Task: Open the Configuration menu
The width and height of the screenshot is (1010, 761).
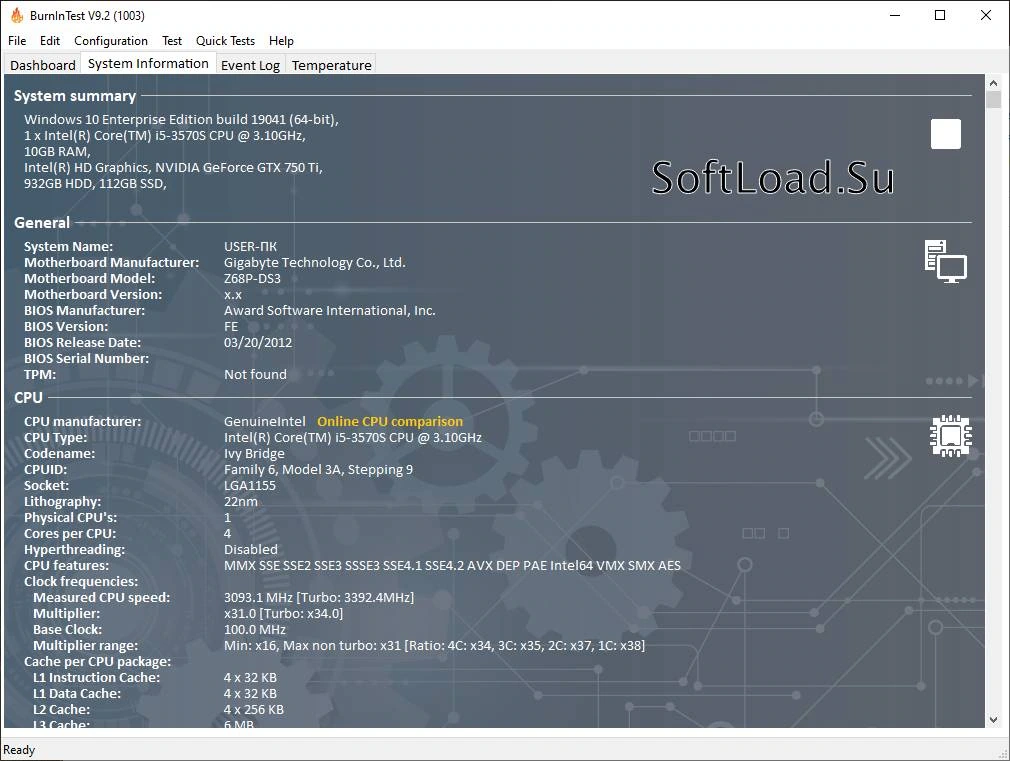Action: coord(111,41)
